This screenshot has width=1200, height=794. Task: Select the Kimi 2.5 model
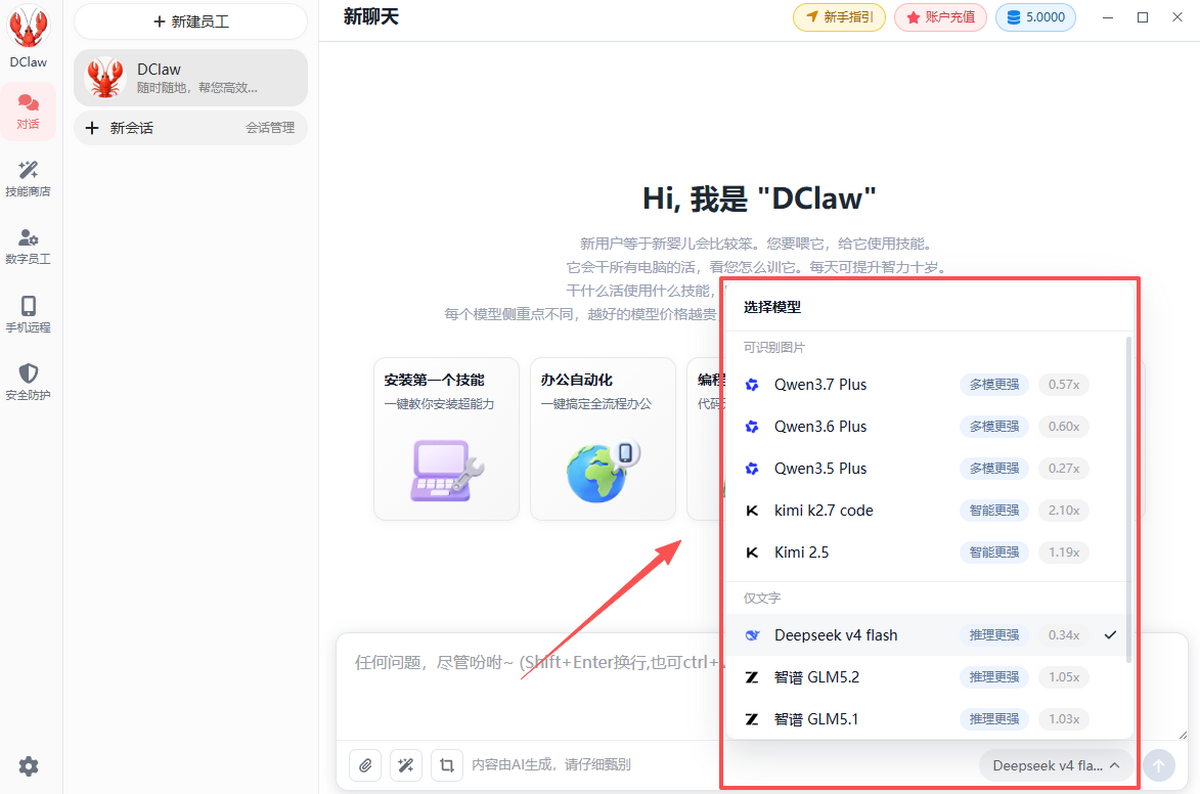[x=925, y=552]
